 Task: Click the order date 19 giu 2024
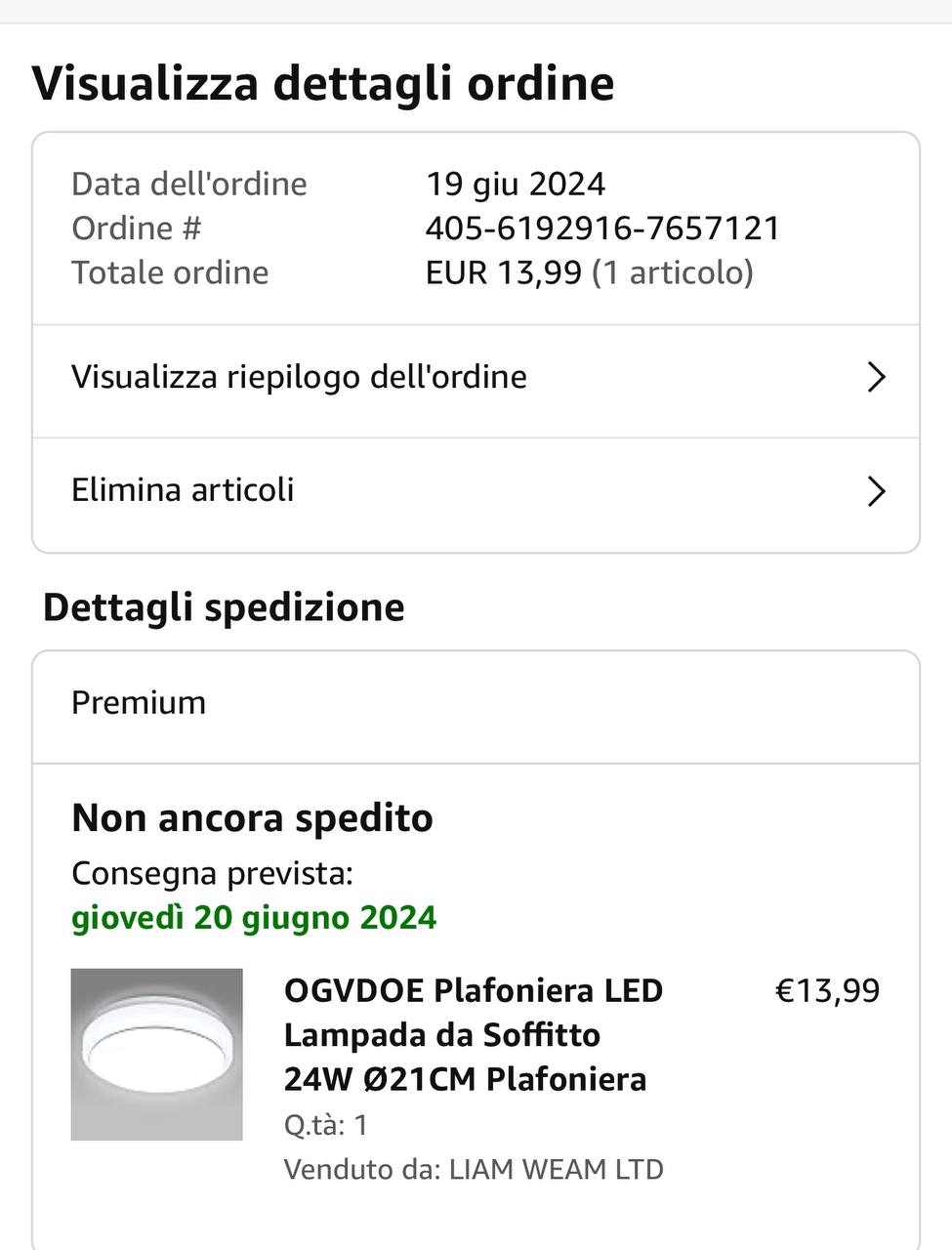click(516, 184)
